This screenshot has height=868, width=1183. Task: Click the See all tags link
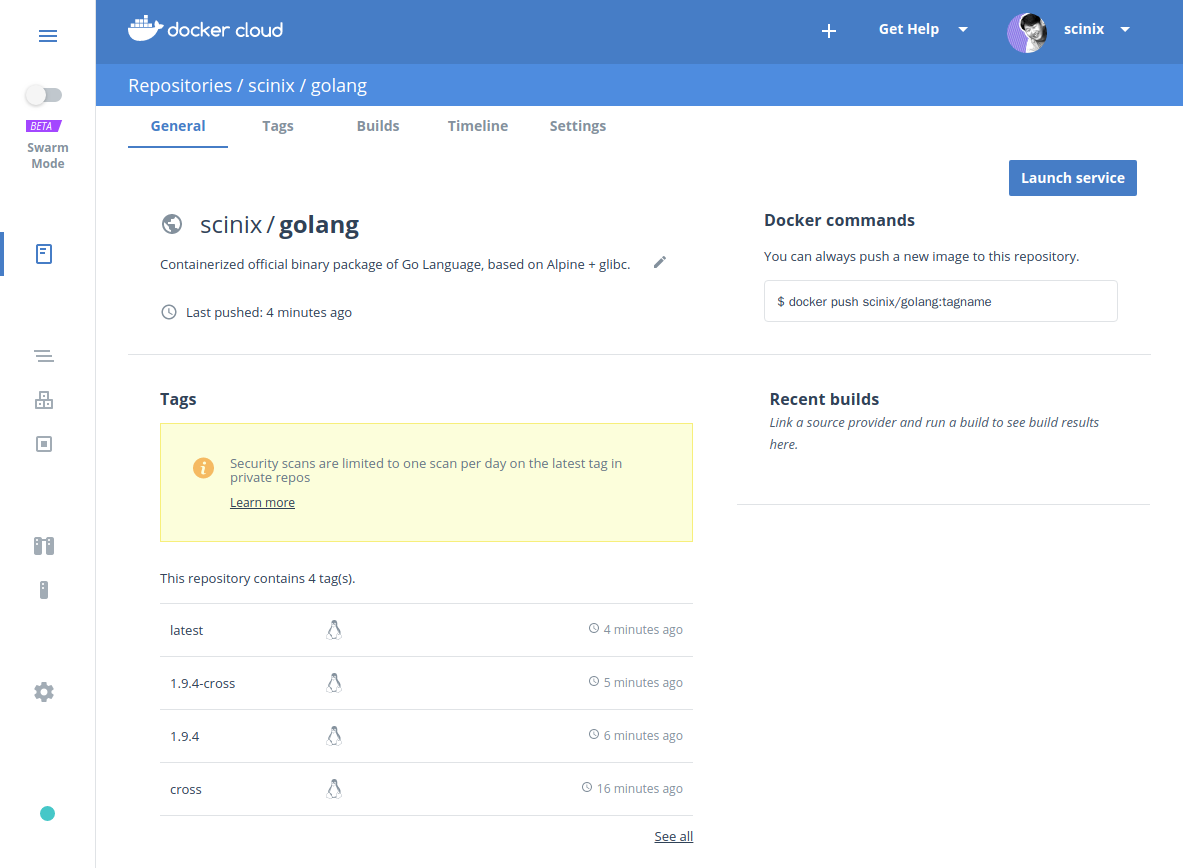(x=673, y=837)
